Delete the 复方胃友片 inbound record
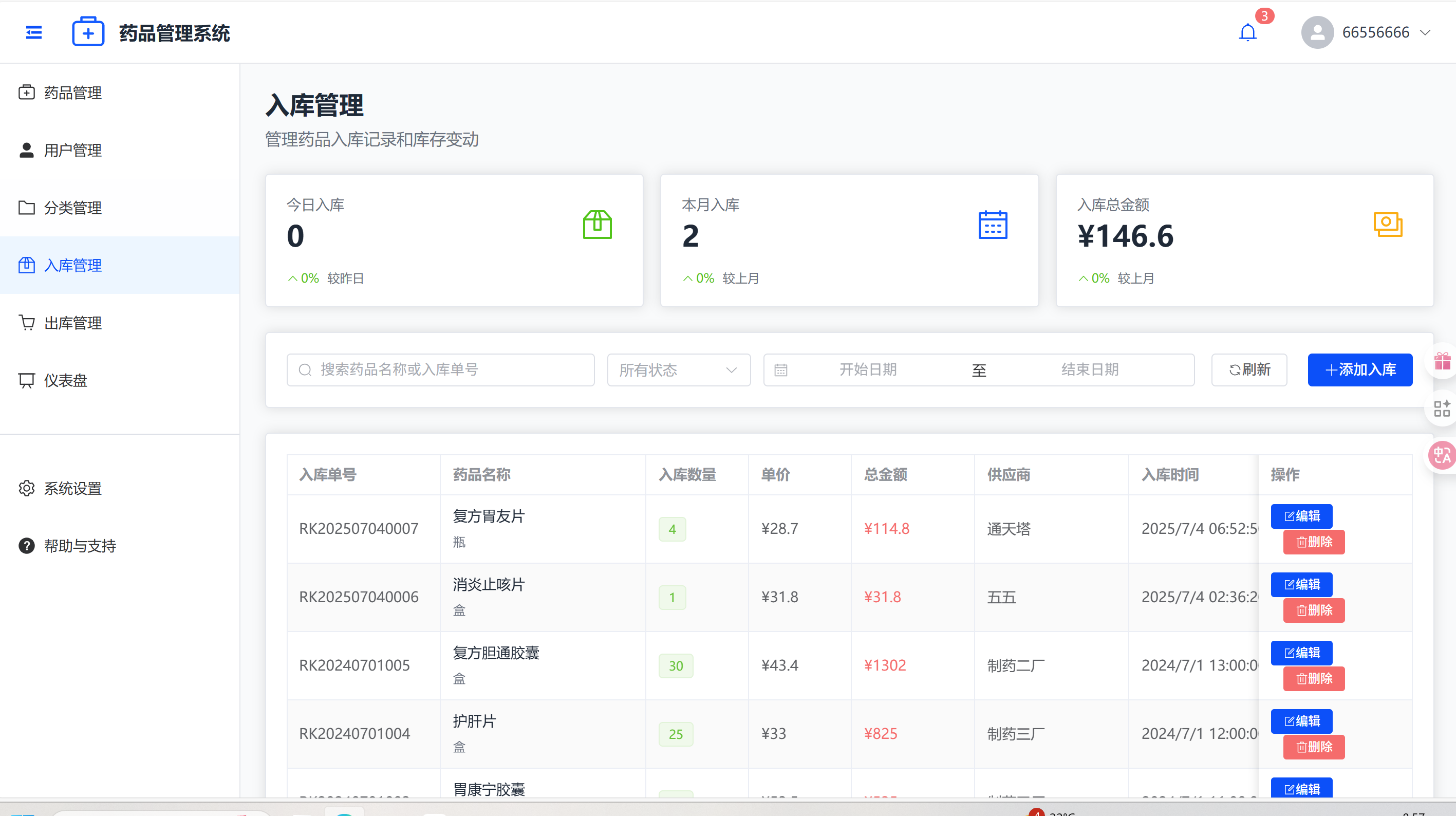 1314,542
